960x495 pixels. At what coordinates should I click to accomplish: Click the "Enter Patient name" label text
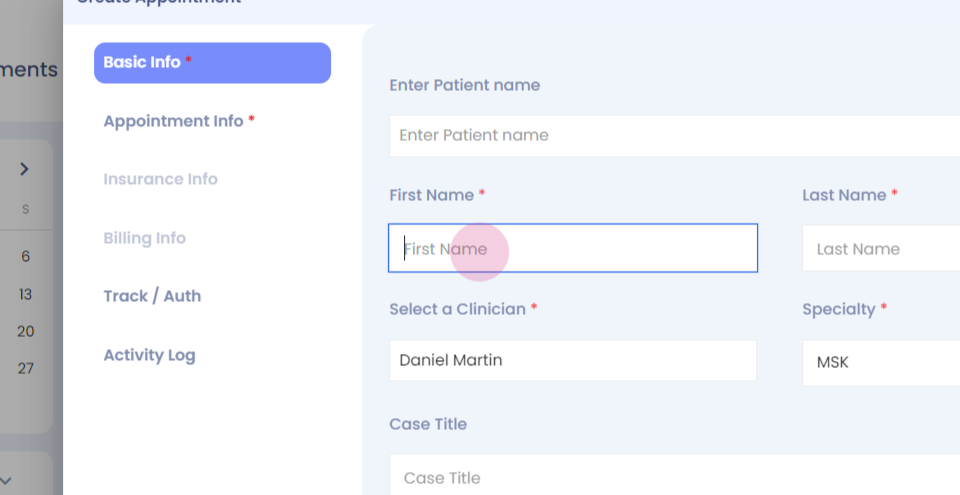[464, 86]
